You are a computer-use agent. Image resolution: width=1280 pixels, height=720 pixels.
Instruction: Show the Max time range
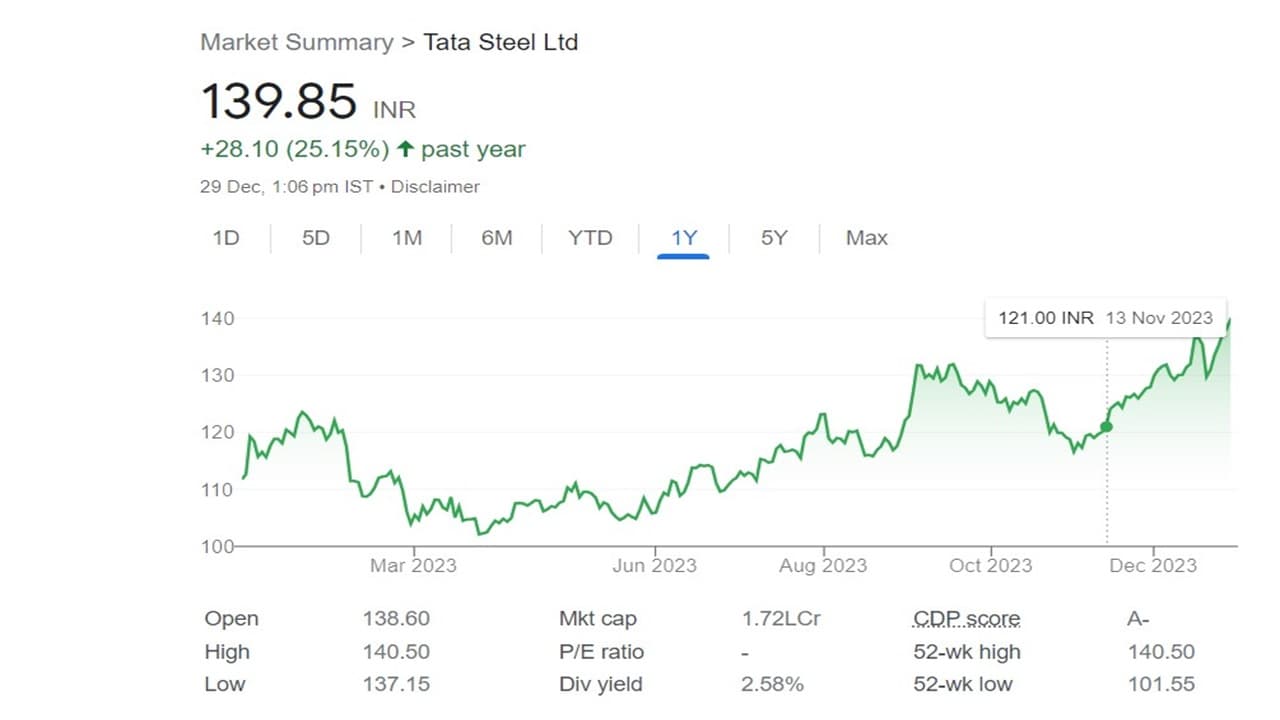(866, 238)
